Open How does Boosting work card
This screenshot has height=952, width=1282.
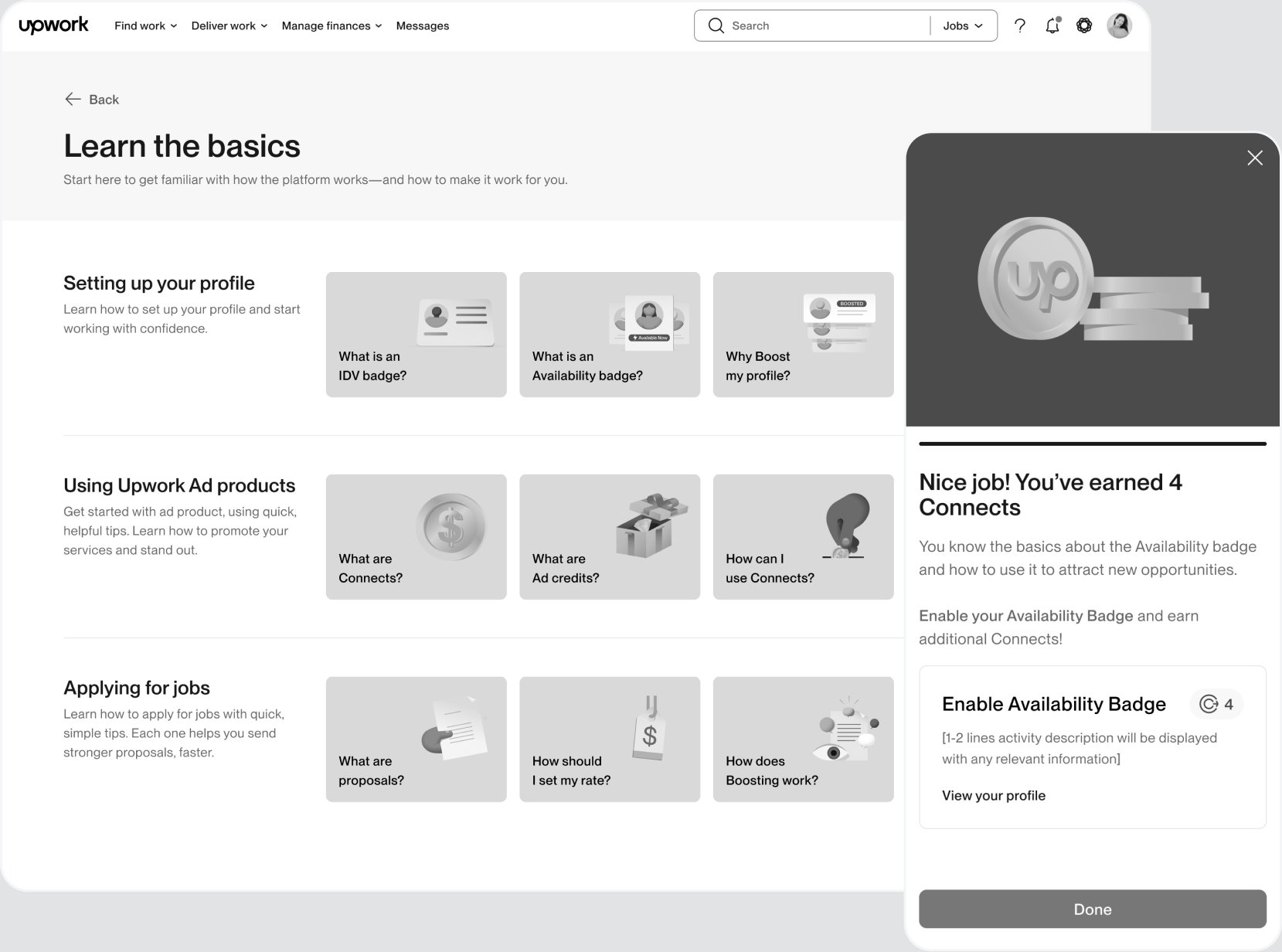[804, 739]
